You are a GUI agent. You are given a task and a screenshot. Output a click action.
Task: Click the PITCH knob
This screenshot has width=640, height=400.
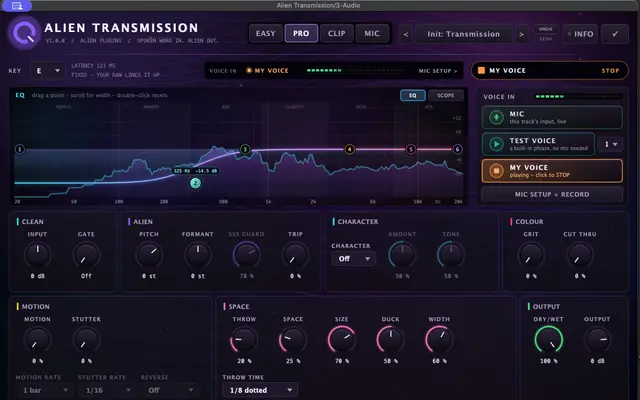click(149, 255)
